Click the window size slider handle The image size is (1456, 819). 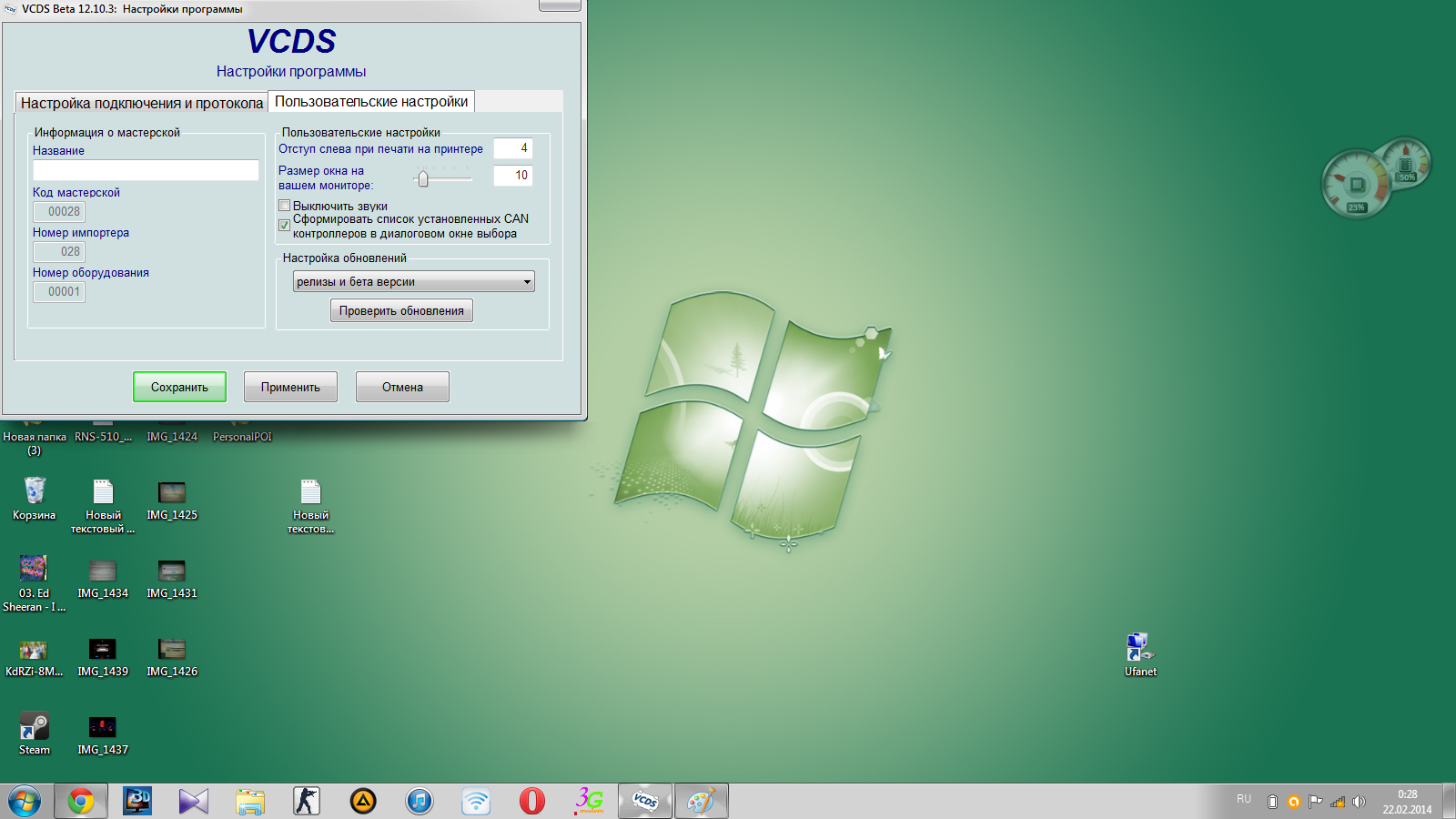pyautogui.click(x=422, y=179)
